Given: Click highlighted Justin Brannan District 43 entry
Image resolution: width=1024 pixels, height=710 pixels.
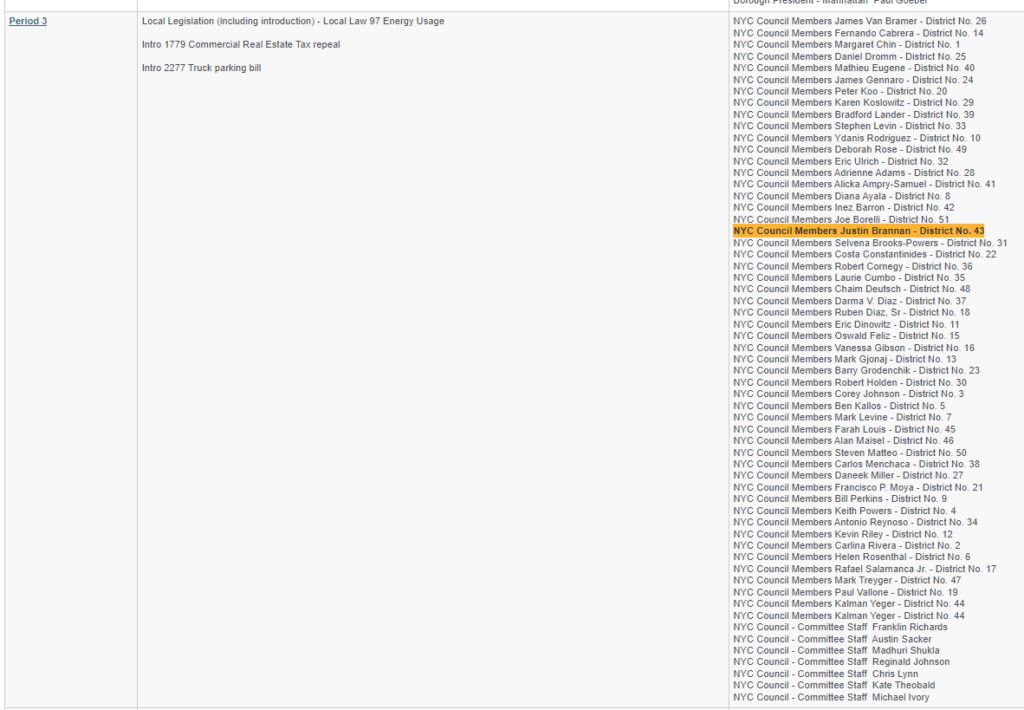Looking at the screenshot, I should tap(858, 231).
